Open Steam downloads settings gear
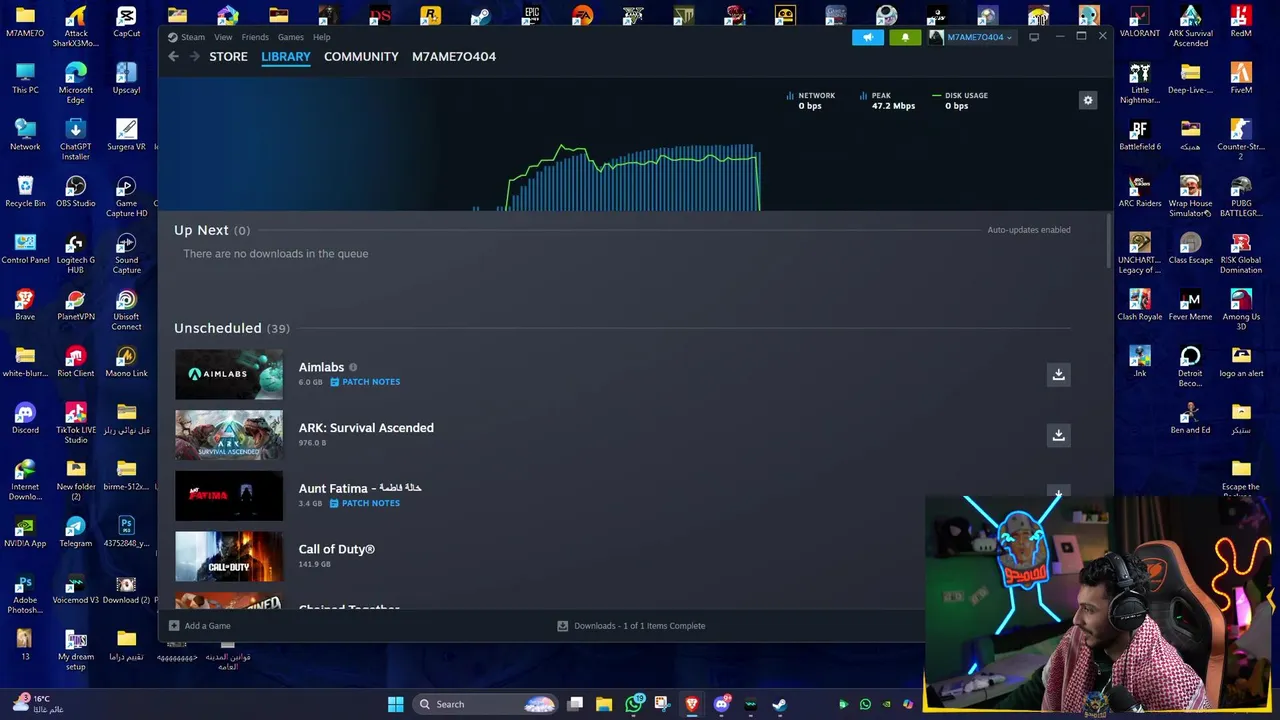 pyautogui.click(x=1088, y=100)
